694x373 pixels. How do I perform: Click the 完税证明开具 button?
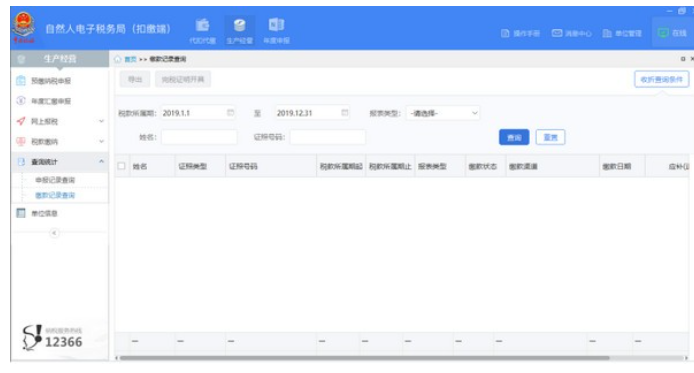[183, 79]
